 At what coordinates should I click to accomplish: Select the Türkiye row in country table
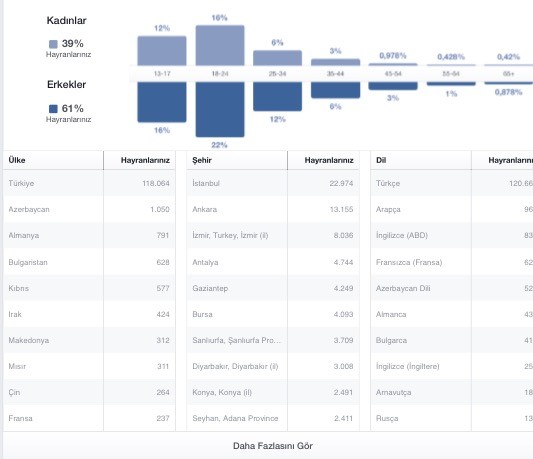pos(89,183)
